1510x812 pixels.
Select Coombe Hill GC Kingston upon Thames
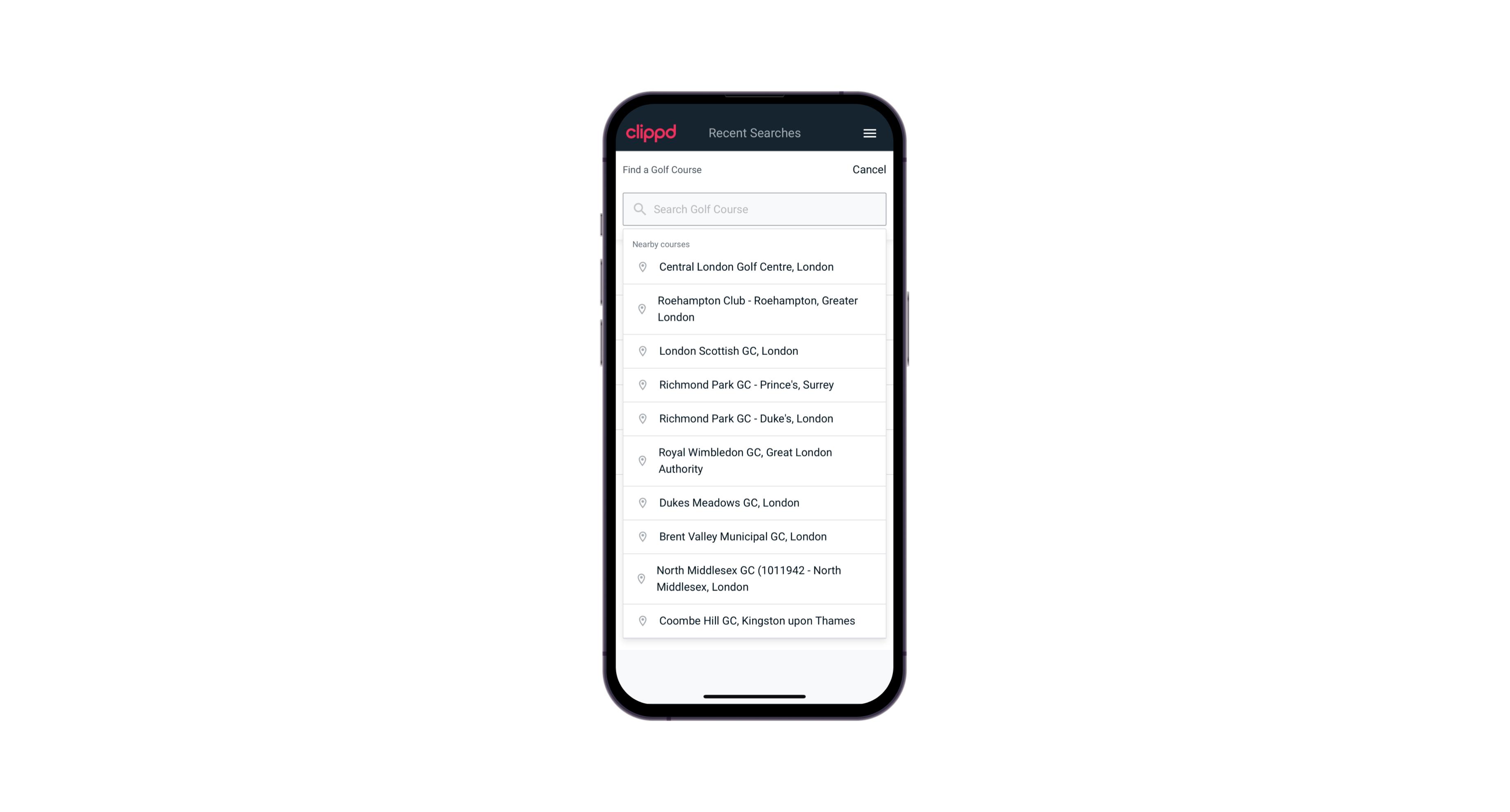click(x=755, y=620)
